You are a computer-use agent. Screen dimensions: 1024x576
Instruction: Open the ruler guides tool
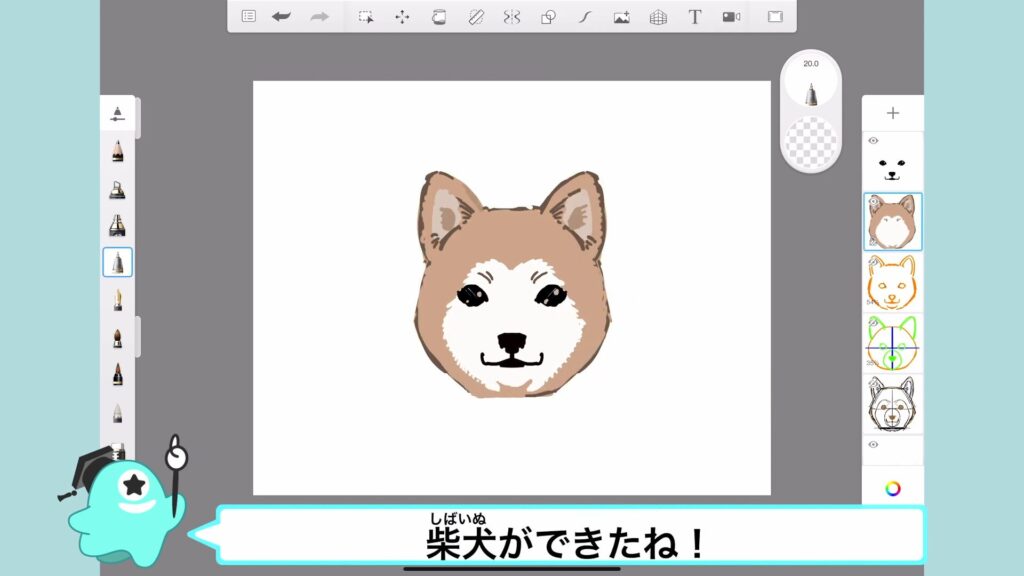tap(475, 16)
